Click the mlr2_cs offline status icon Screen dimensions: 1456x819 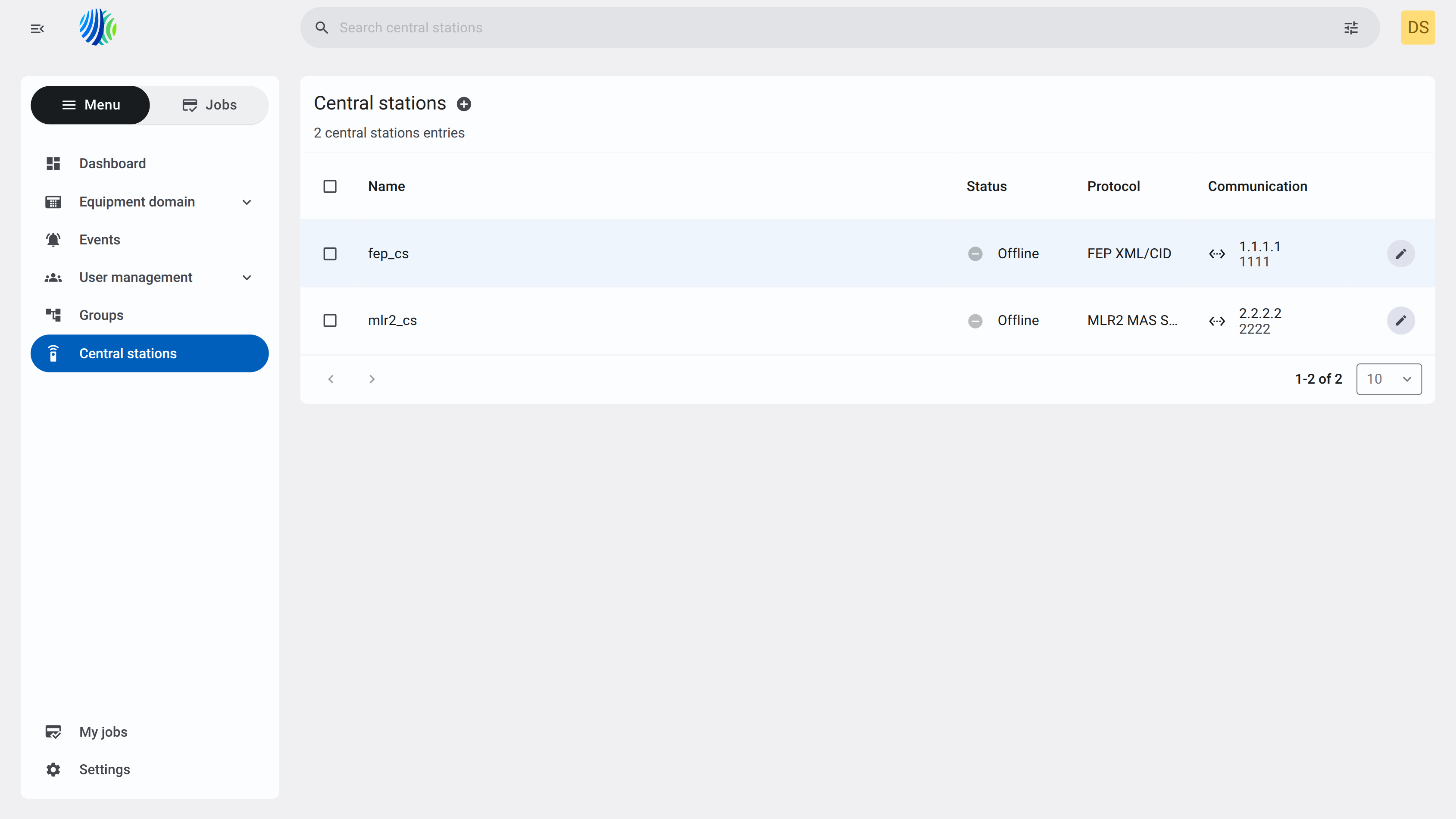coord(975,320)
